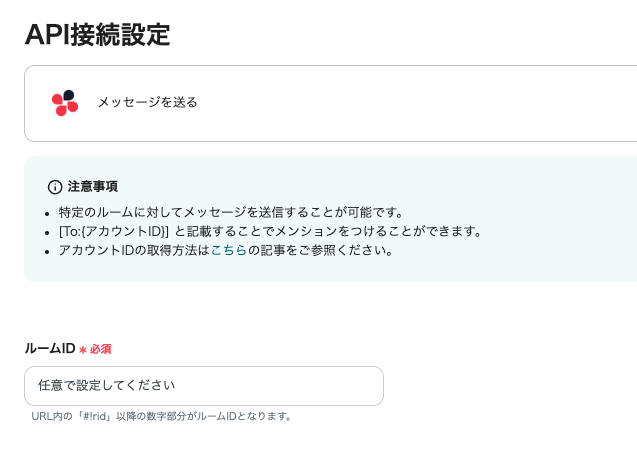Viewport: 637px width, 449px height.
Task: Click the helper text below ルームID field
Action: coord(161,416)
